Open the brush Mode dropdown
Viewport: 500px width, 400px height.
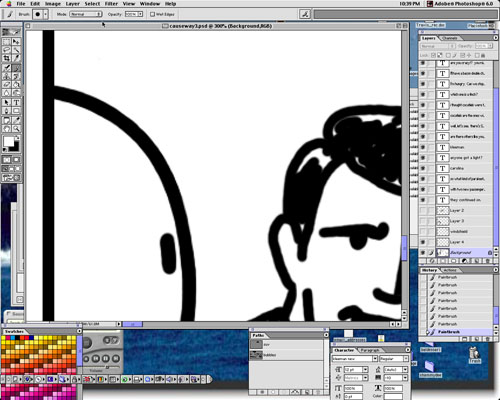point(85,14)
